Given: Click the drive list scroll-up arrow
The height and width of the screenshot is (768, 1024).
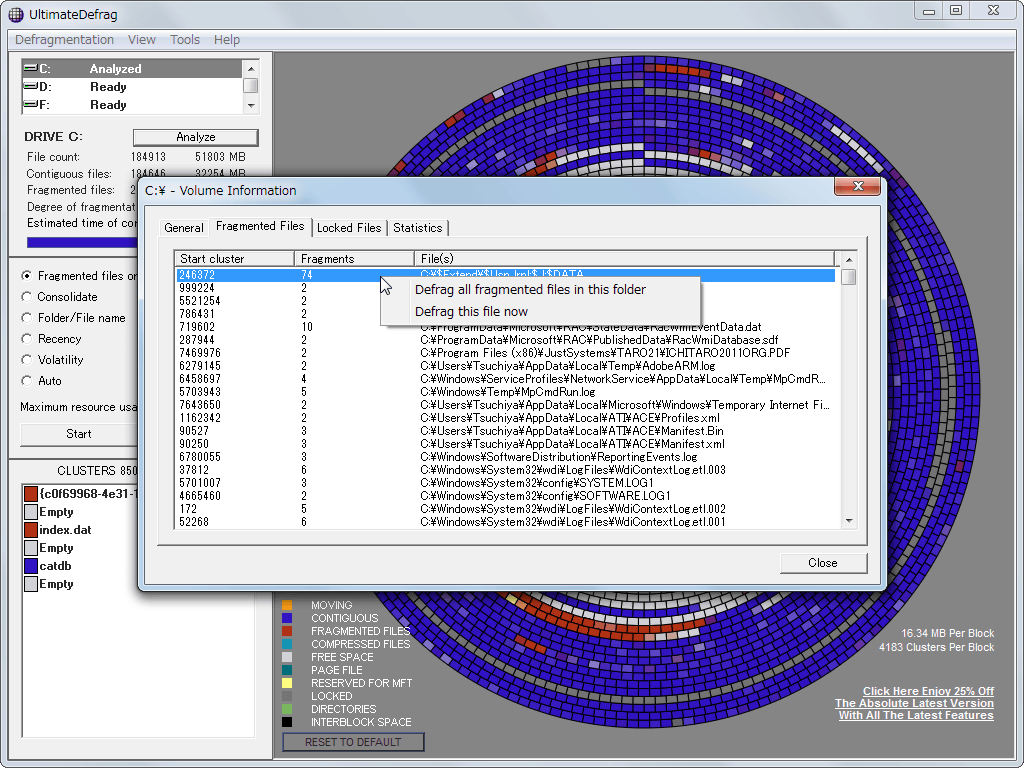Looking at the screenshot, I should (x=251, y=69).
